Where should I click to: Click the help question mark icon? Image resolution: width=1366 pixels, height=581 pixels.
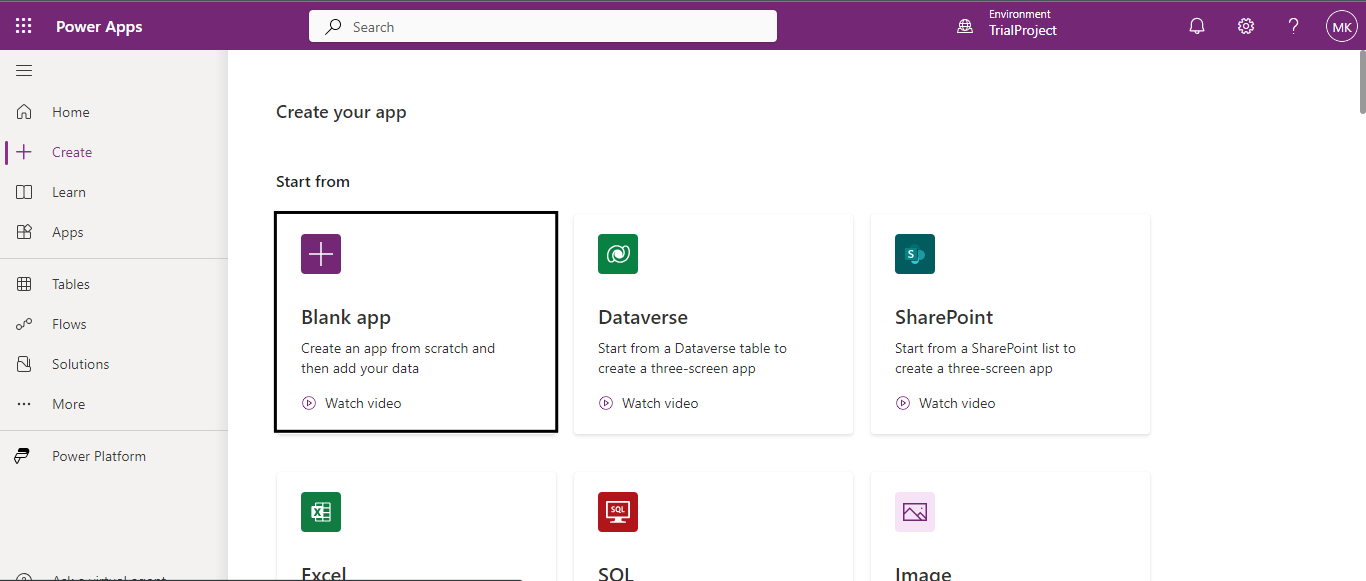1293,26
